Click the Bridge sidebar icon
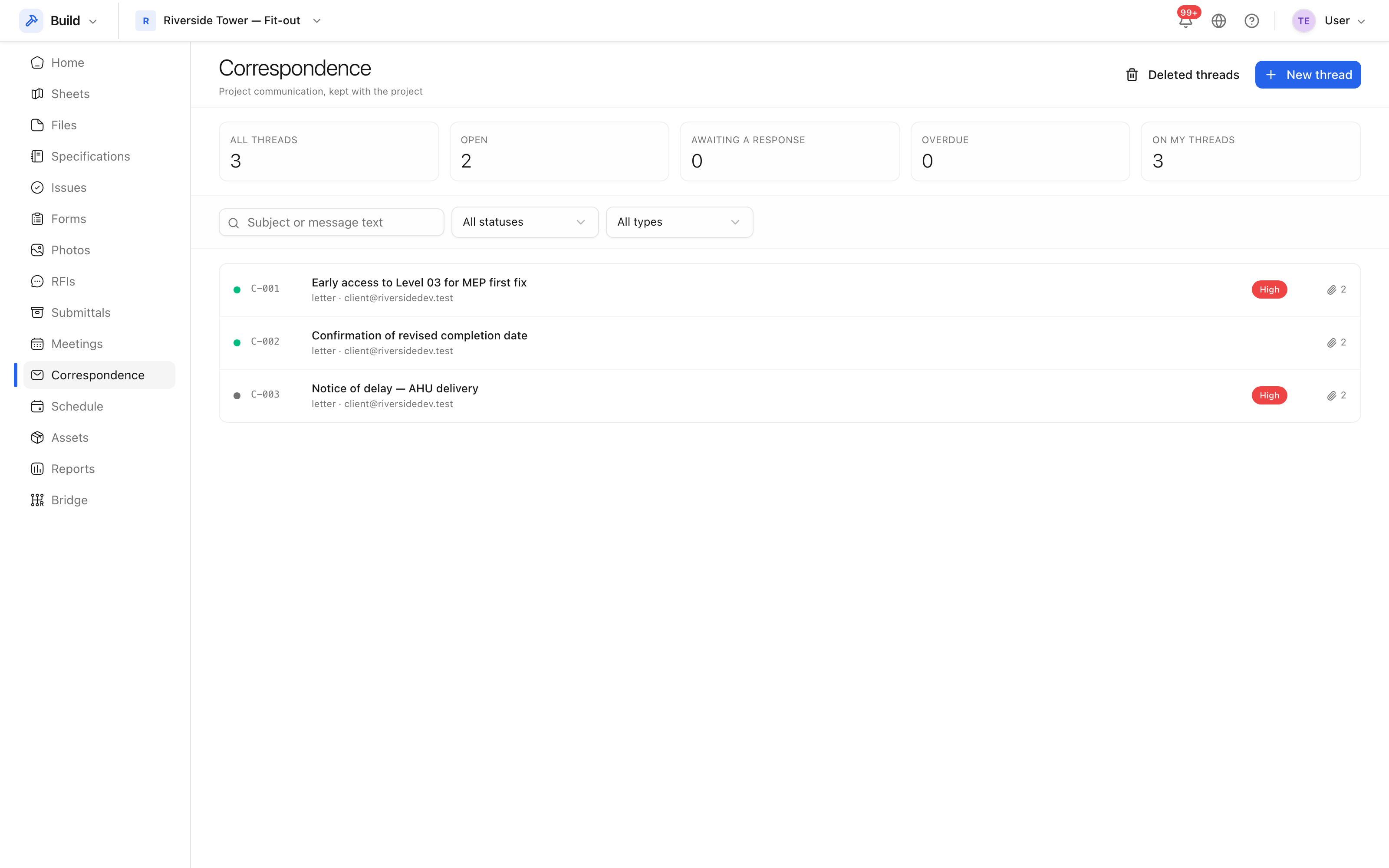This screenshot has width=1389, height=868. [x=37, y=500]
